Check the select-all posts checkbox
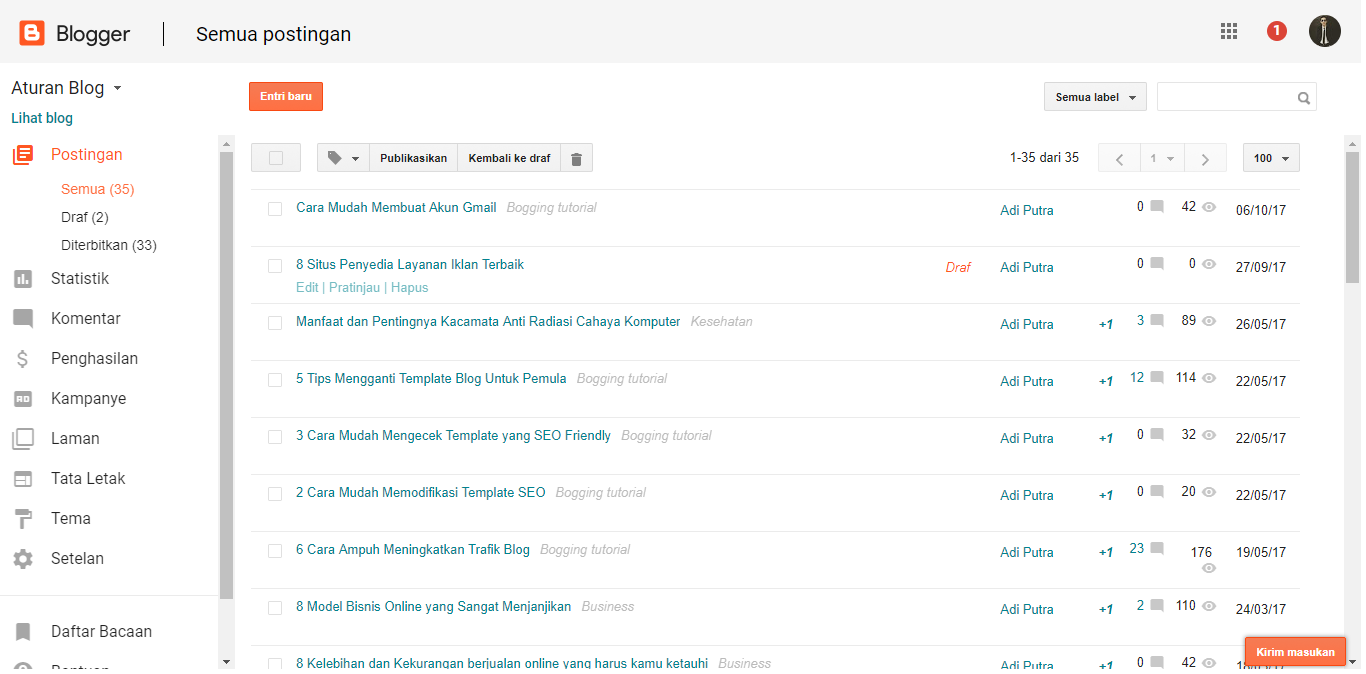This screenshot has height=674, width=1366. tap(275, 157)
